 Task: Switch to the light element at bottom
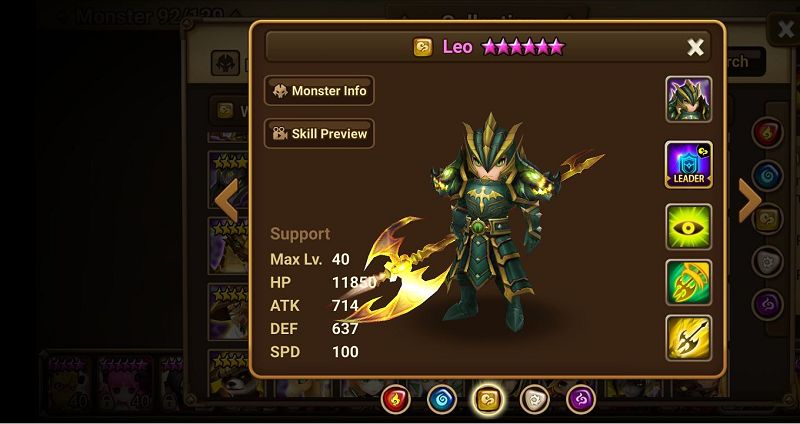535,399
